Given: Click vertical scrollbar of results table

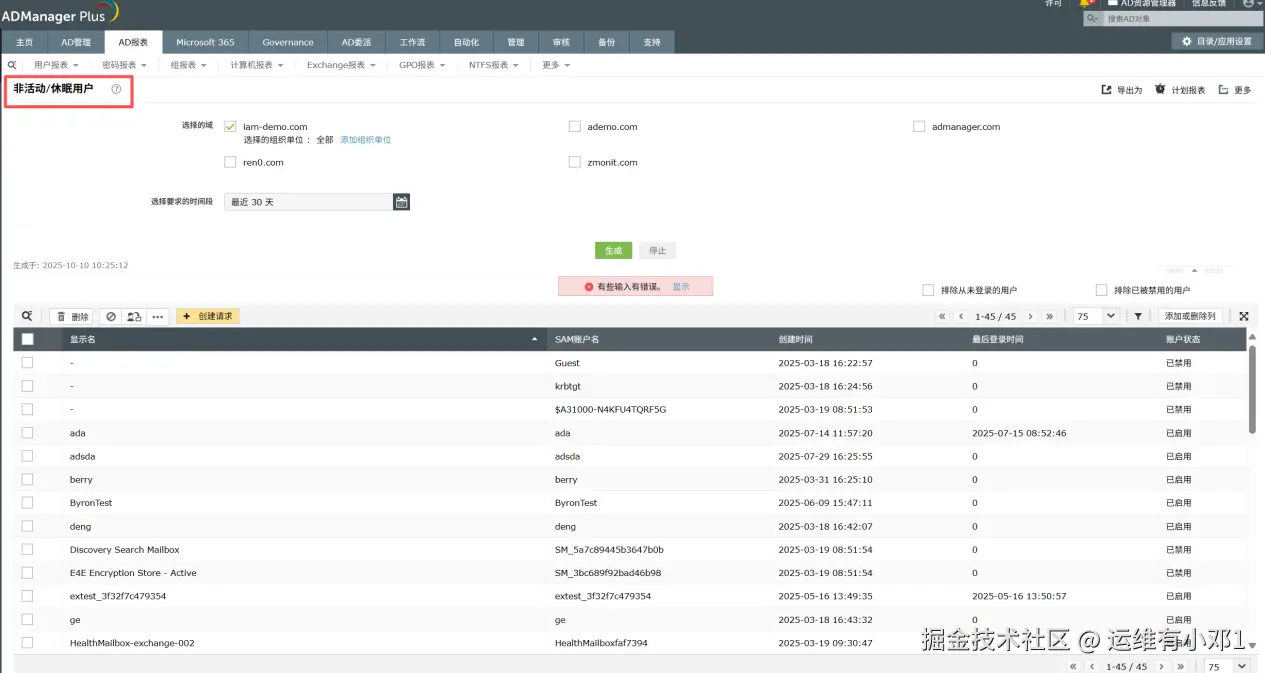Looking at the screenshot, I should click(1252, 388).
